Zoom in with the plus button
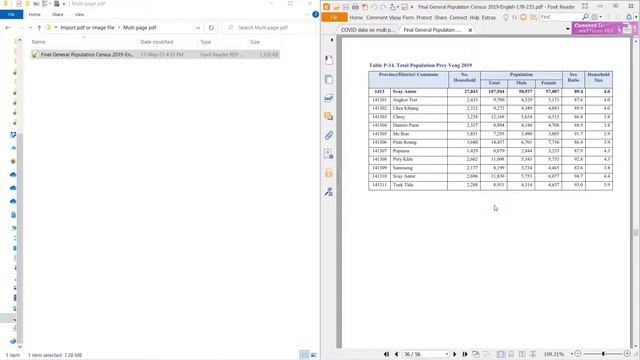This screenshot has width=640, height=360. pos(627,354)
